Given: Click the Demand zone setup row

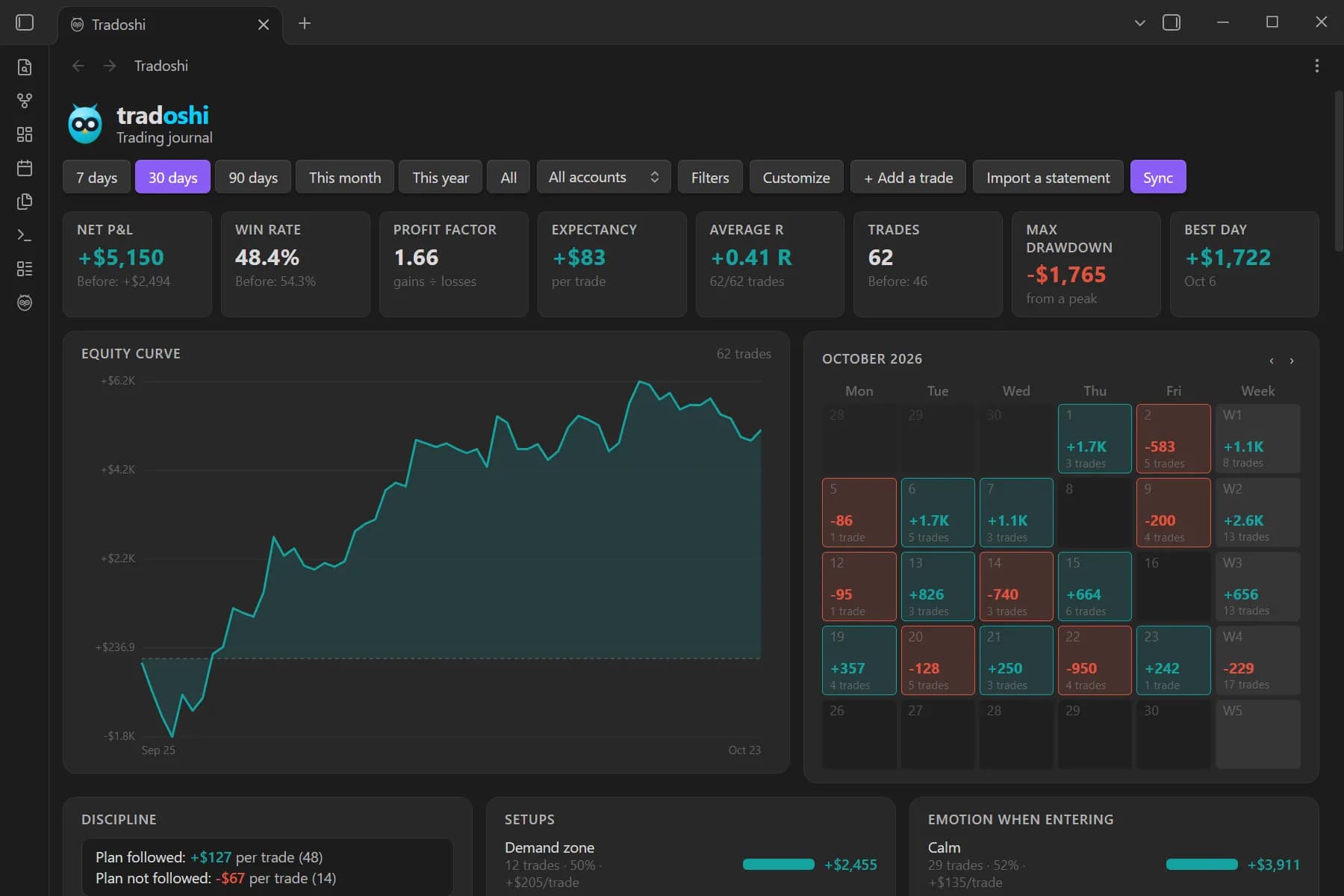Looking at the screenshot, I should (691, 865).
